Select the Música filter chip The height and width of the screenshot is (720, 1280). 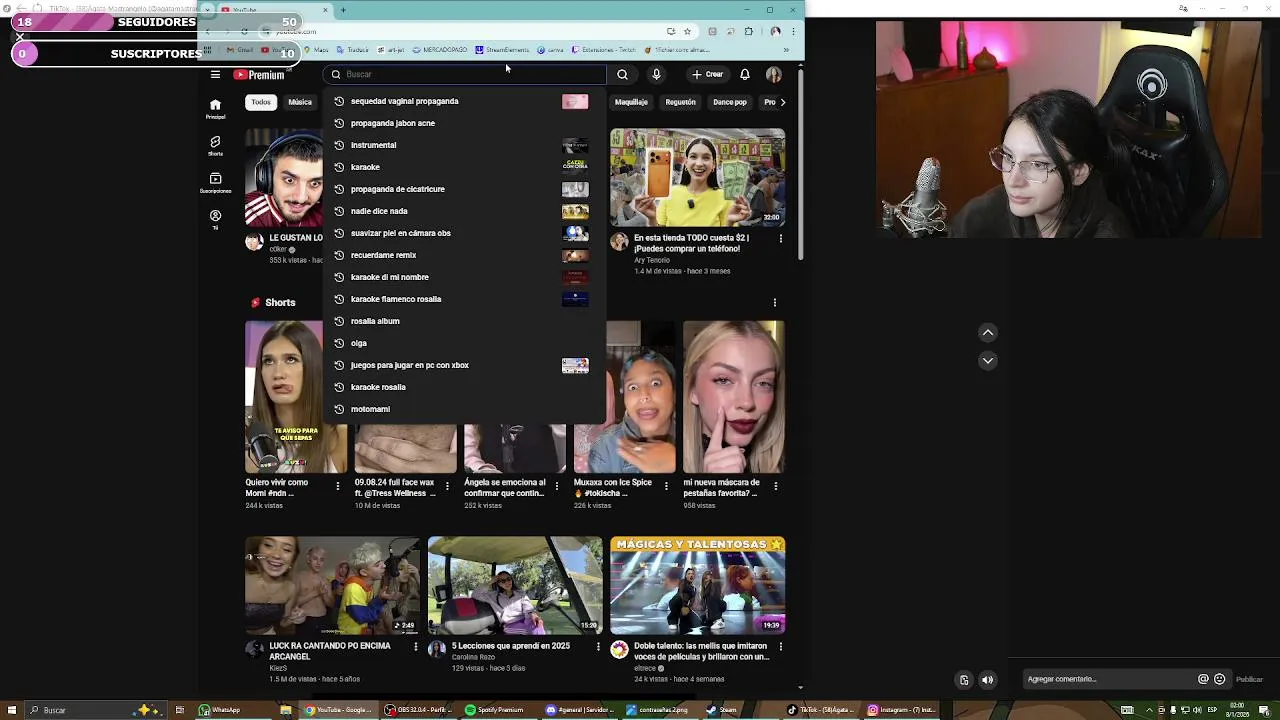tap(300, 102)
